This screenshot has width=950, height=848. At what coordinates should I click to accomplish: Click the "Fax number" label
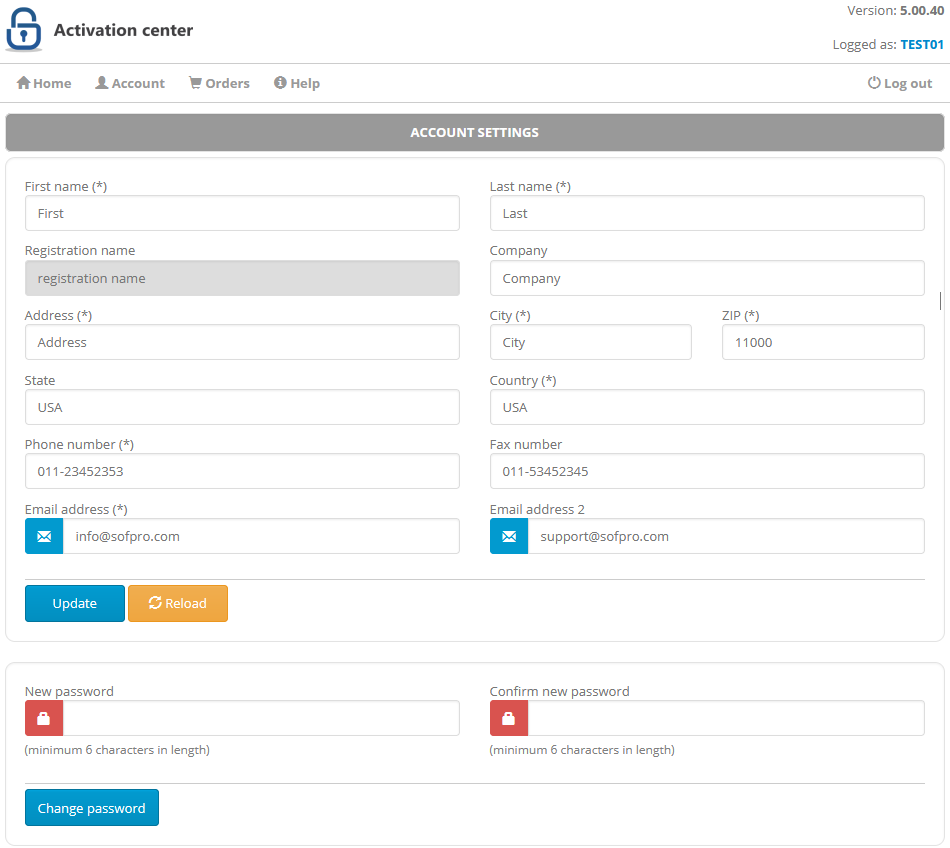tap(526, 445)
